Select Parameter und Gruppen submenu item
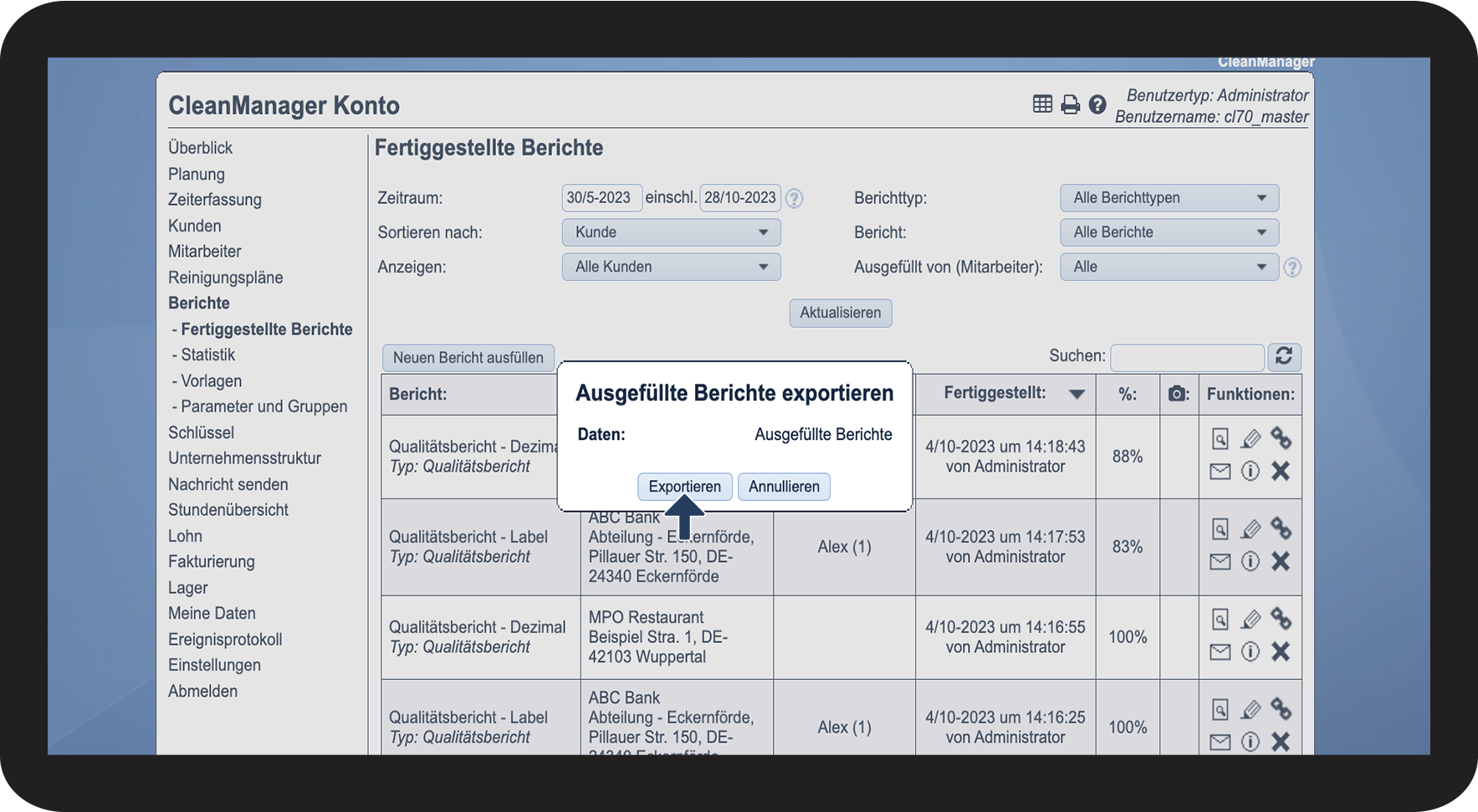Image resolution: width=1478 pixels, height=812 pixels. point(264,406)
